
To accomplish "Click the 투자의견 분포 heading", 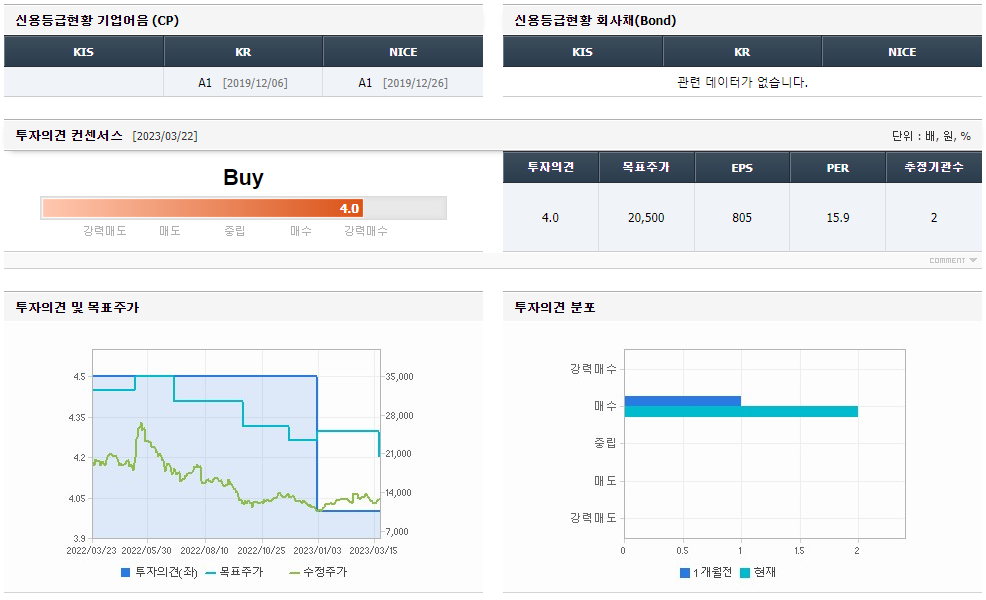I will click(555, 308).
